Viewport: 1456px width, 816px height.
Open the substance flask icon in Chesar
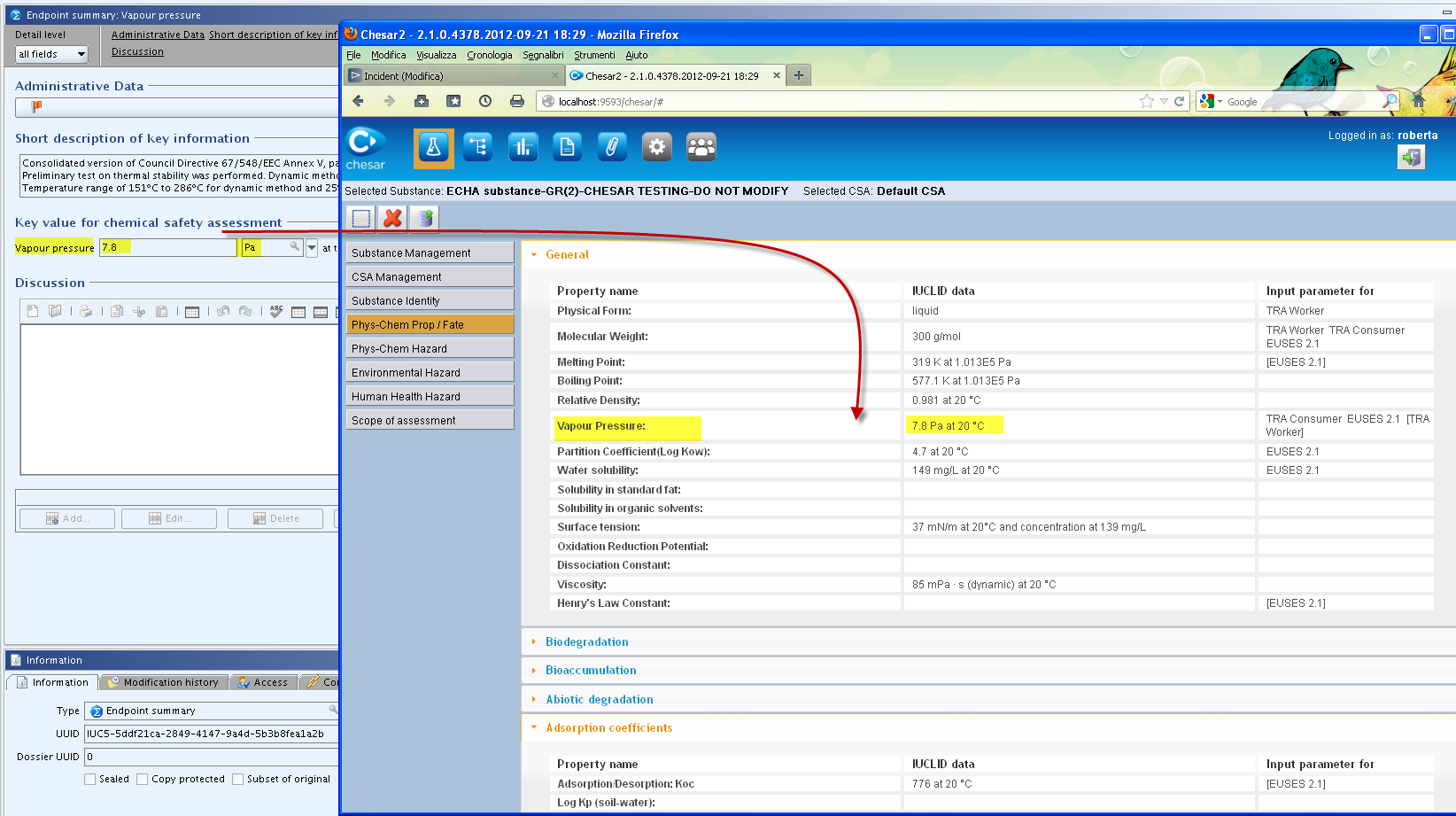point(433,148)
